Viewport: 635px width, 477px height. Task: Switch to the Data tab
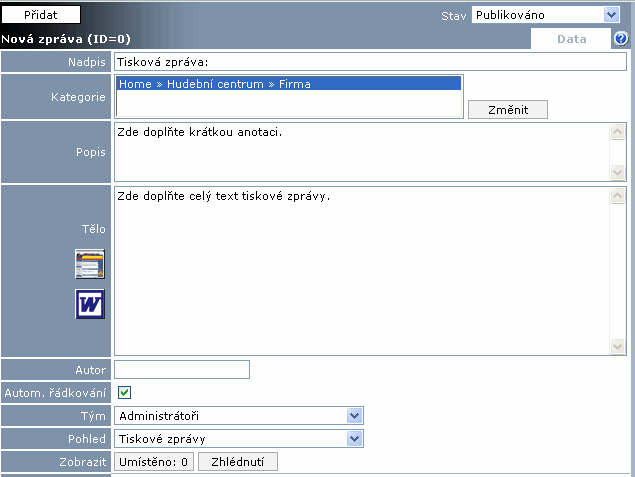(x=571, y=39)
